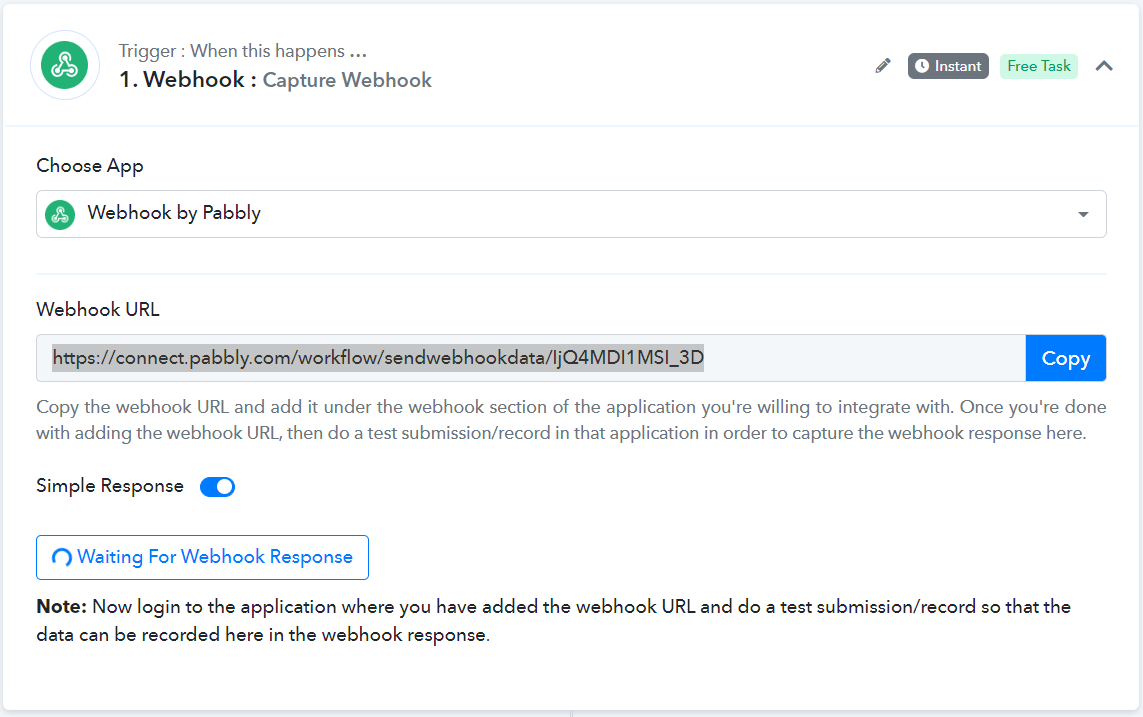
Task: Click the Free Task badge
Action: 1038,66
